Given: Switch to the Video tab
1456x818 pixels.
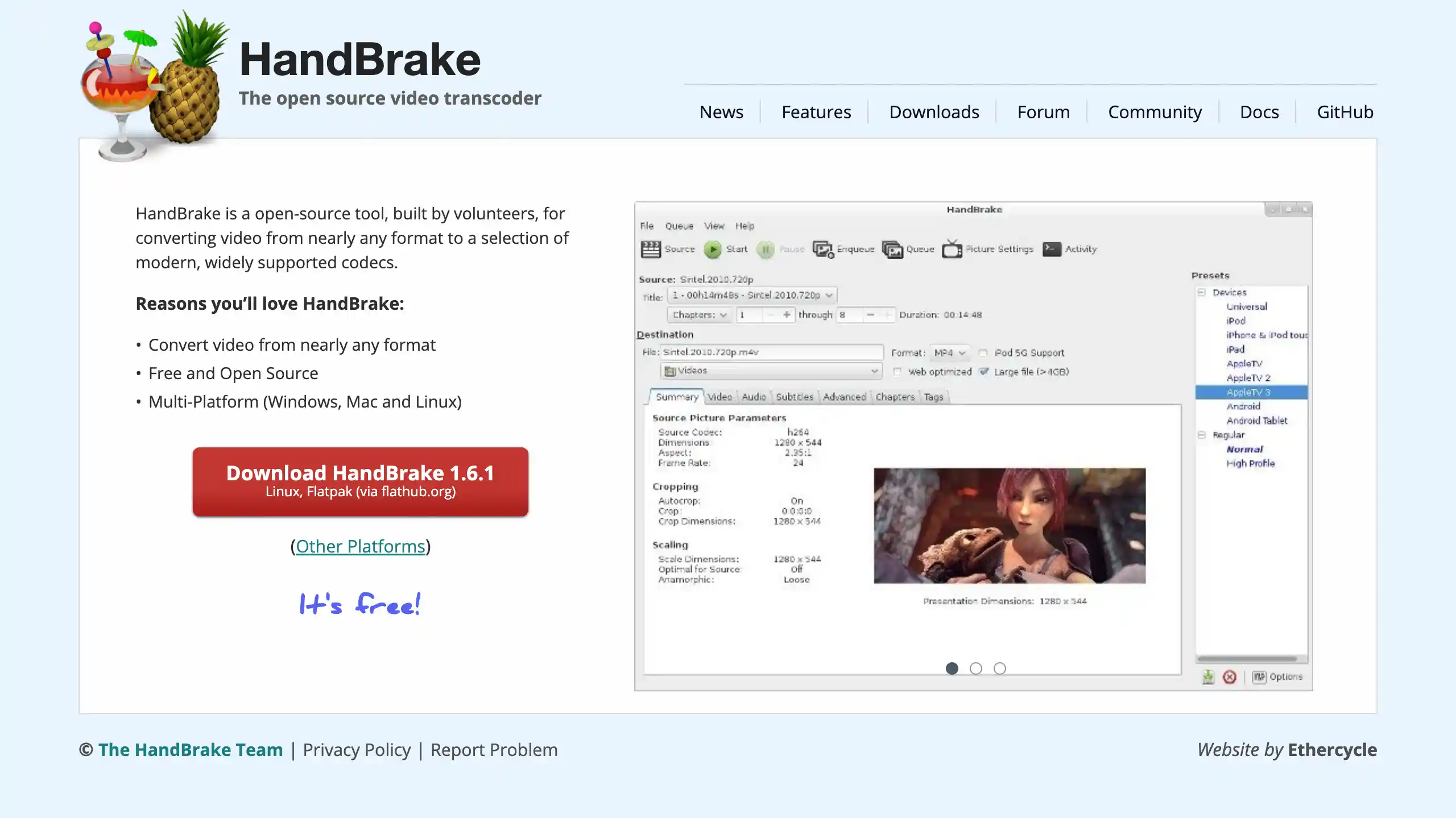Looking at the screenshot, I should (x=719, y=397).
